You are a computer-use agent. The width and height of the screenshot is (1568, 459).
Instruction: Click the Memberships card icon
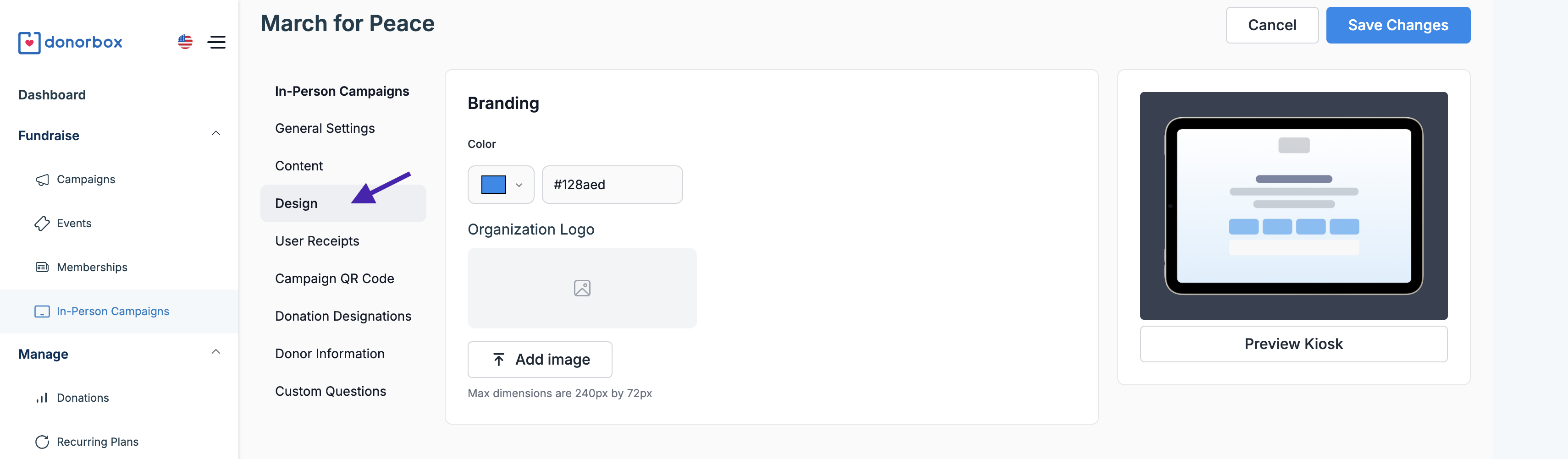(42, 268)
